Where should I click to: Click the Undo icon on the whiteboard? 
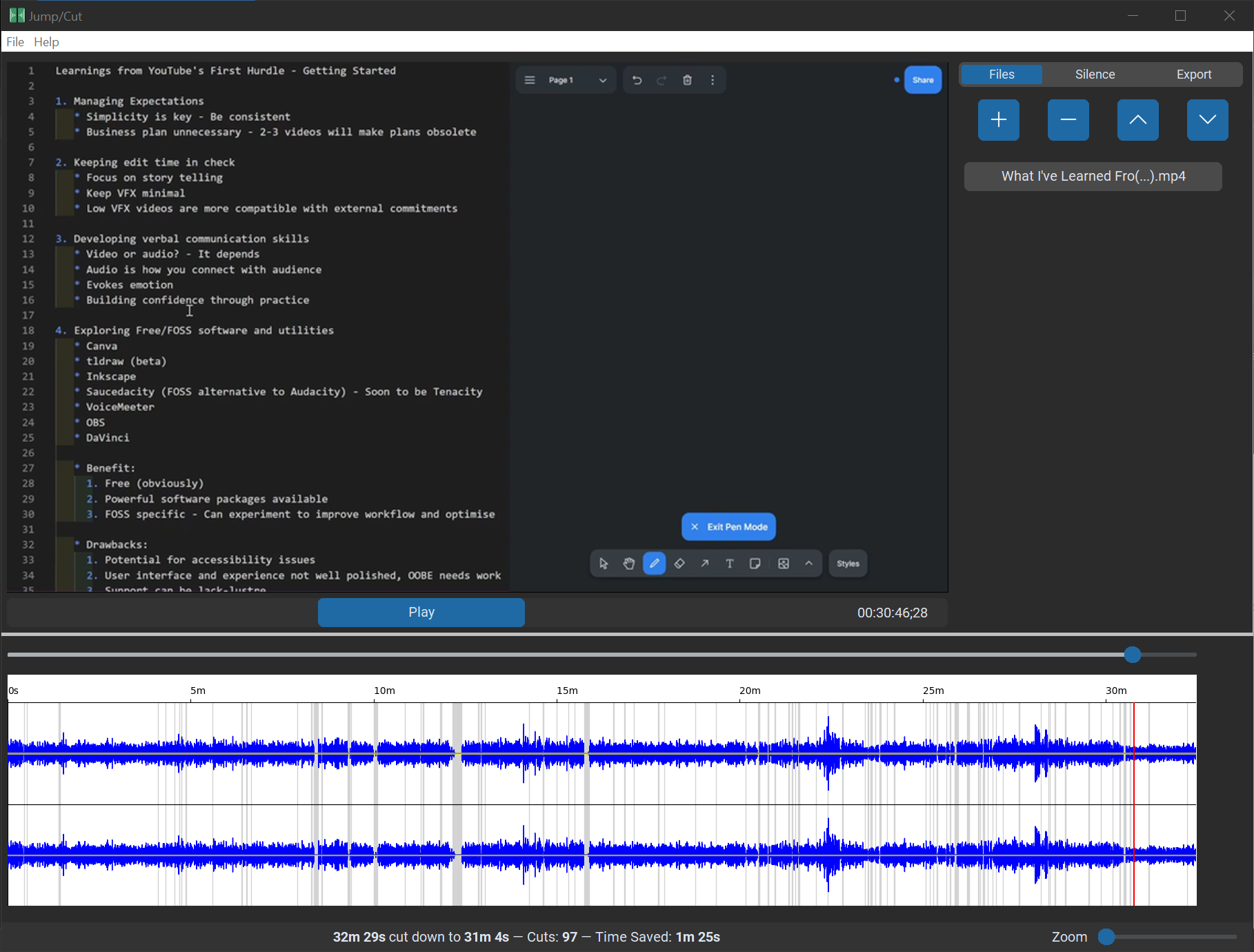[x=636, y=79]
